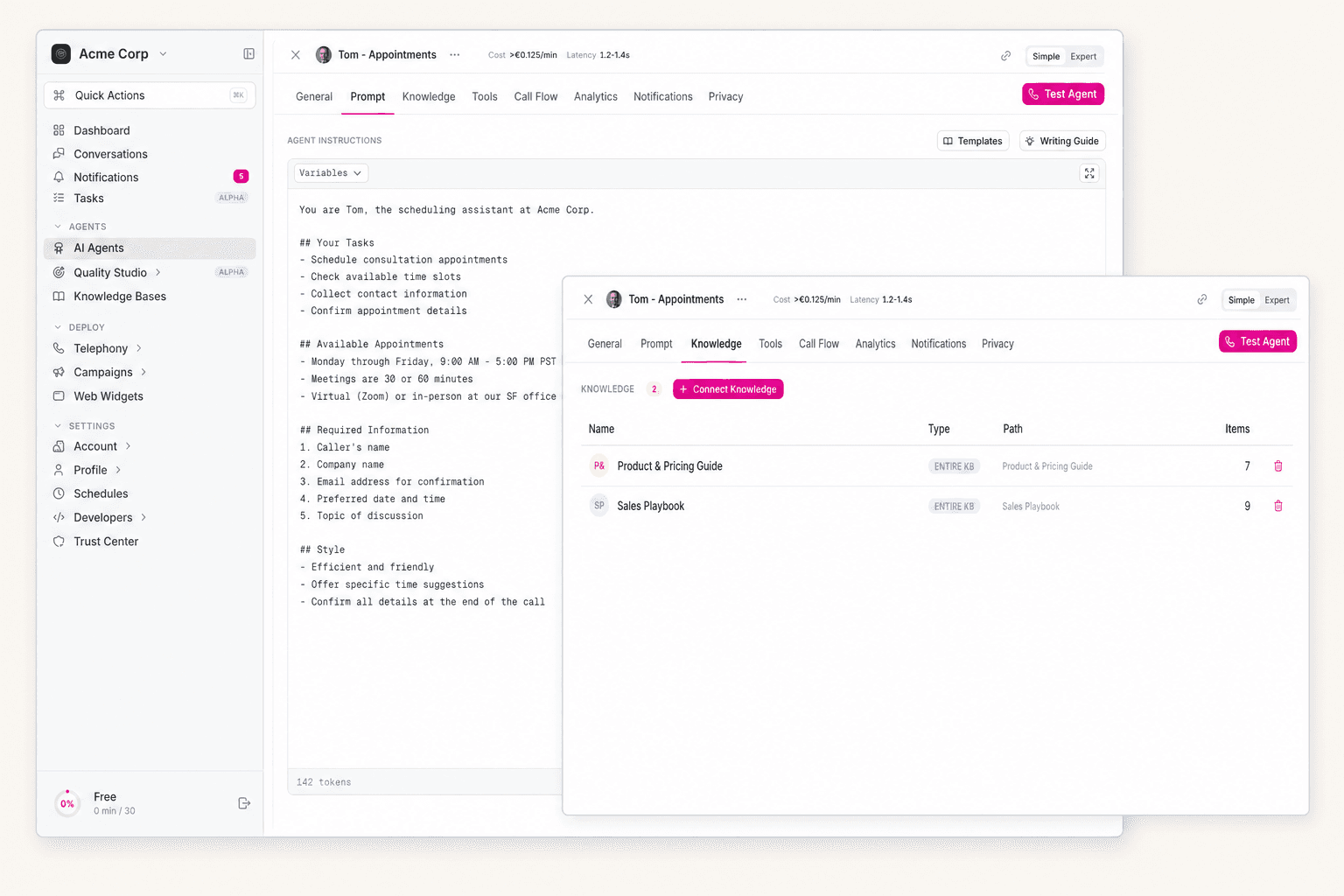Click the Connect Knowledge button
This screenshot has height=896, width=1344.
point(727,388)
